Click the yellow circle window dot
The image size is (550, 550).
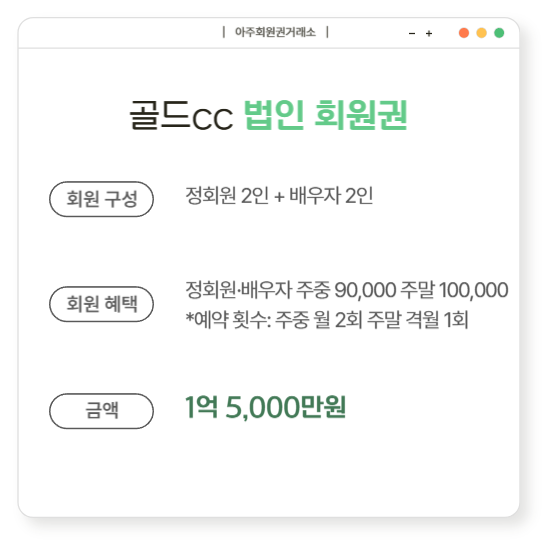[x=481, y=33]
